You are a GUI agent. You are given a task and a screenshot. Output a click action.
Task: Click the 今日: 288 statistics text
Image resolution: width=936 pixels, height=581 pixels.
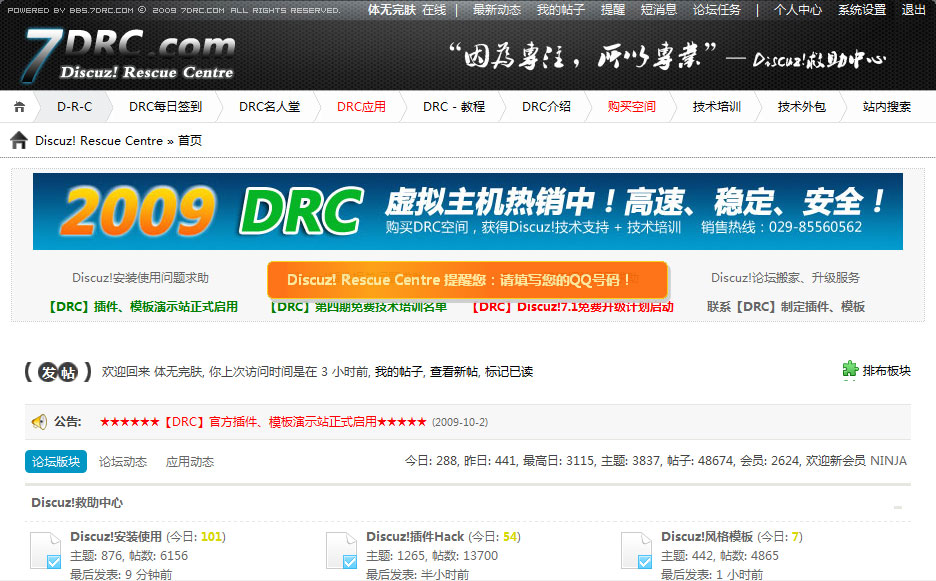pyautogui.click(x=431, y=461)
